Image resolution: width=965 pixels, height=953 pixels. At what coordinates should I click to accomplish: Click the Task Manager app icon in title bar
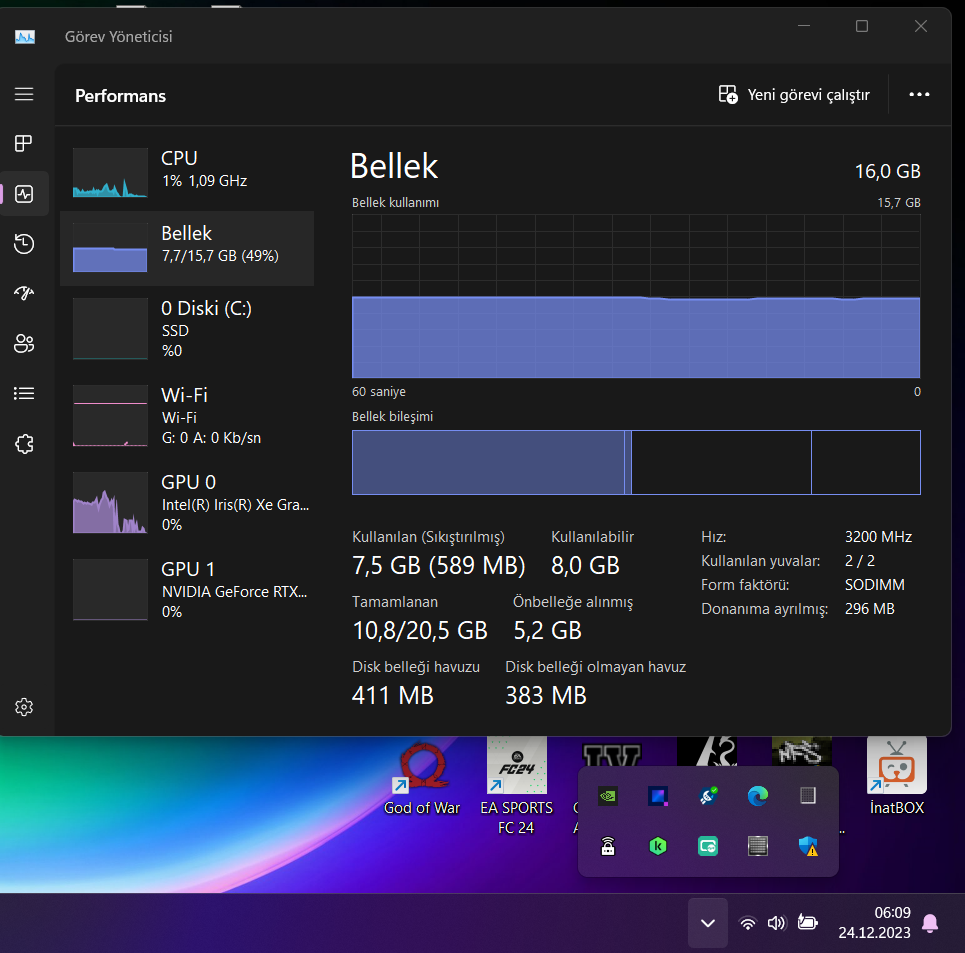[25, 37]
